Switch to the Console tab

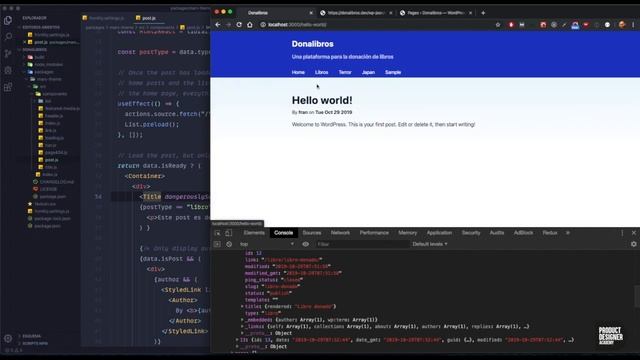[x=283, y=233]
